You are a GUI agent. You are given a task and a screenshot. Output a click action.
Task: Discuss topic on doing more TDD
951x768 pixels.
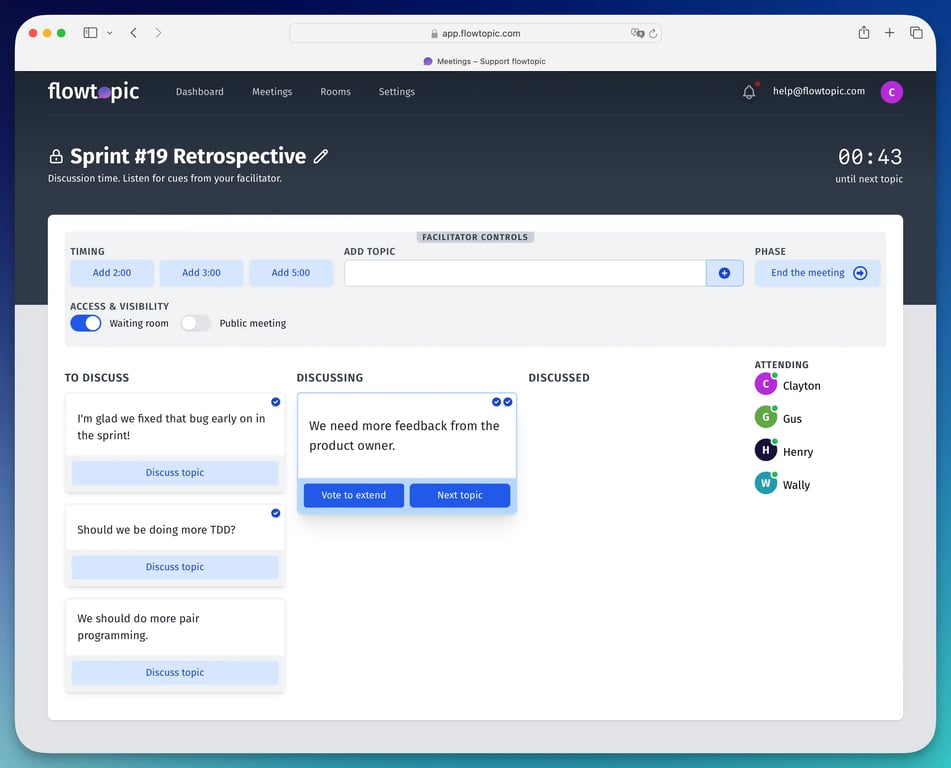tap(175, 567)
